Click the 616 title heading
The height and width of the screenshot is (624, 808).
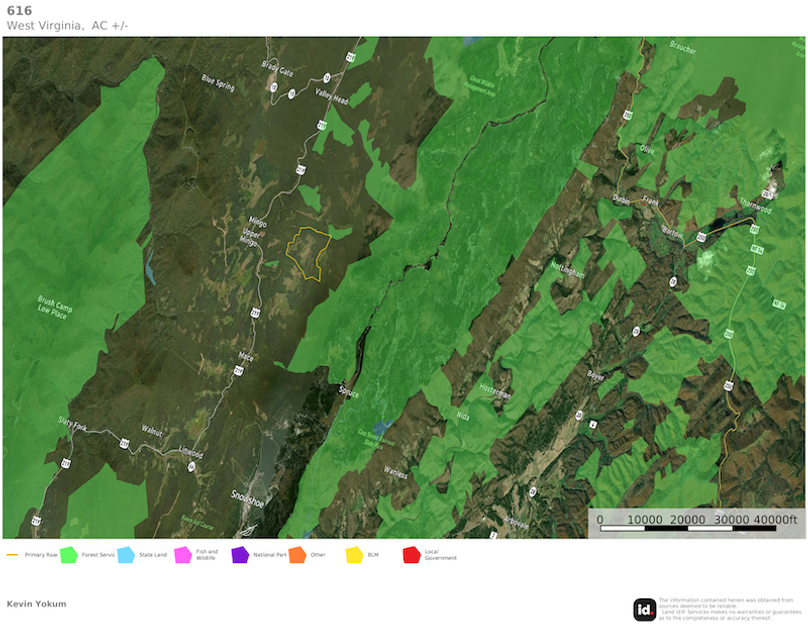click(19, 11)
